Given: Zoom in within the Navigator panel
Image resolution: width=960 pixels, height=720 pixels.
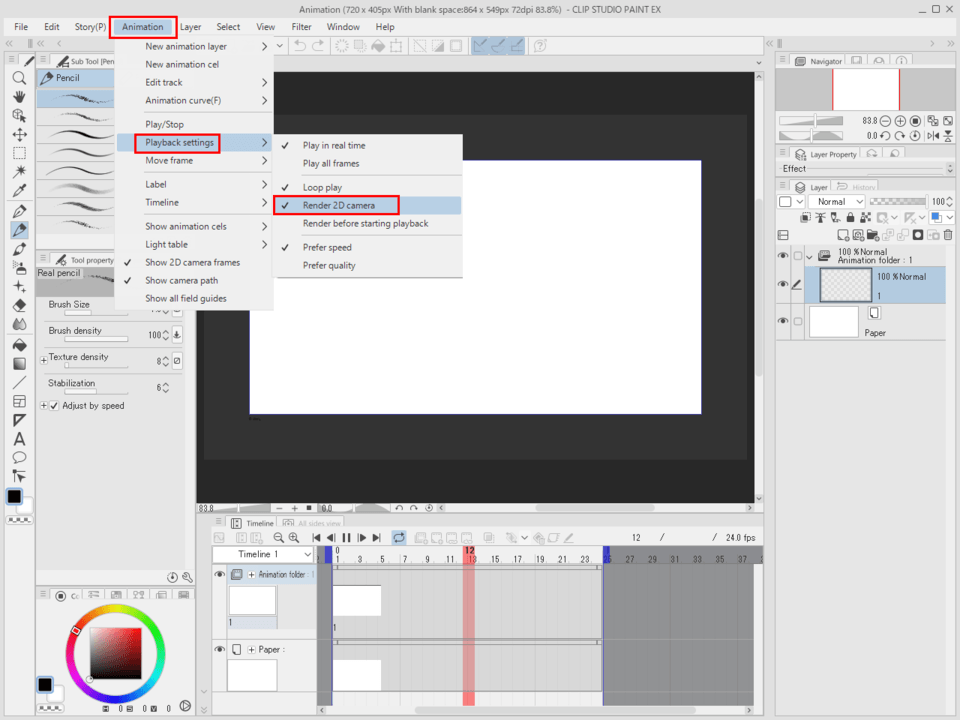Looking at the screenshot, I should (900, 121).
